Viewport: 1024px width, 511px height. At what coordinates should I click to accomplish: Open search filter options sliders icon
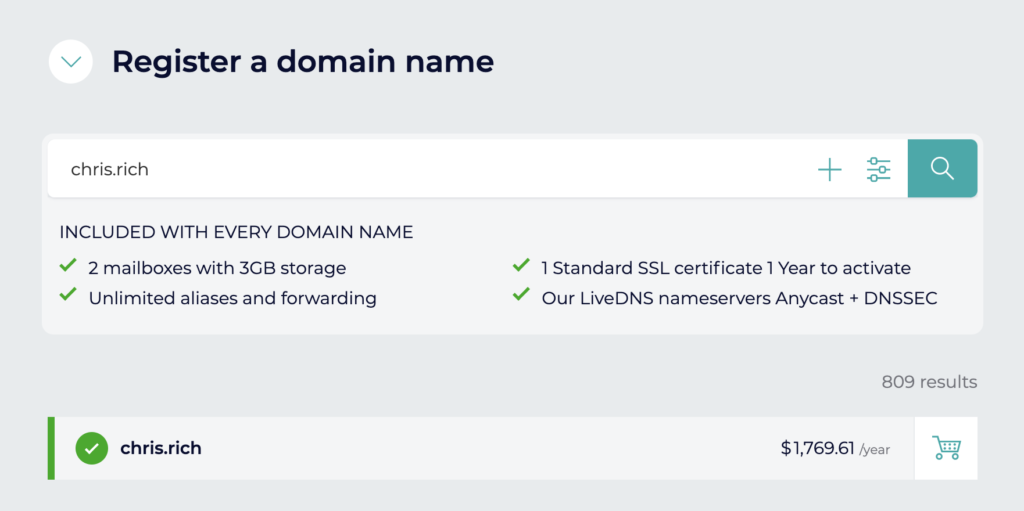point(878,169)
